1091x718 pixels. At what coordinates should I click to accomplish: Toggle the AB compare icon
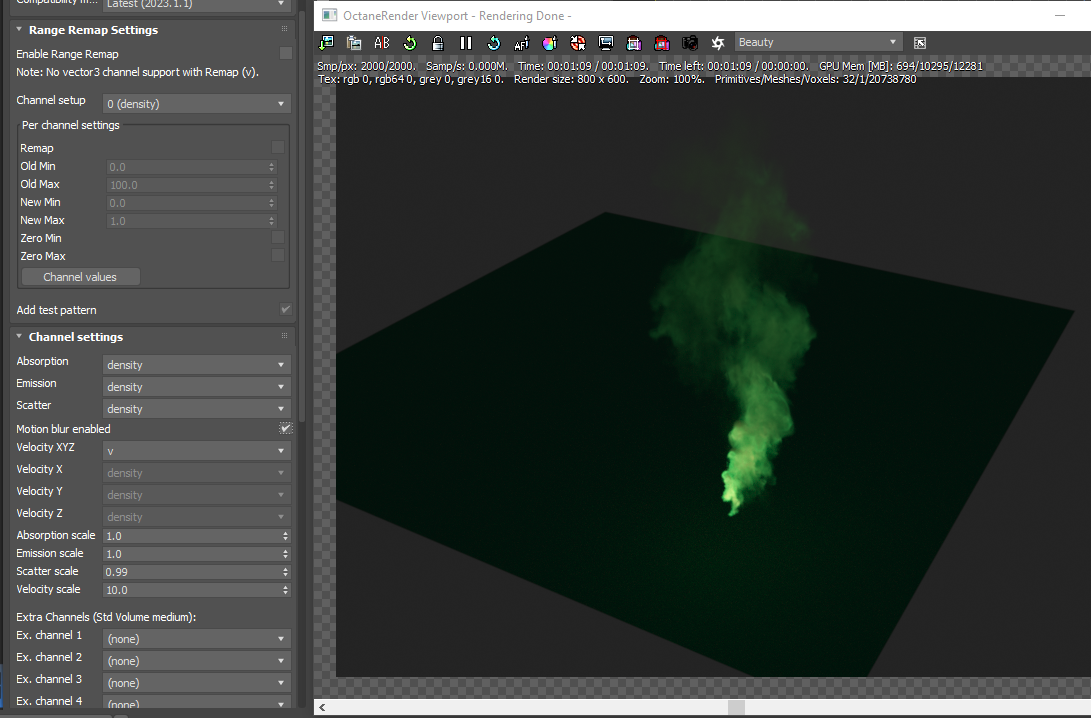tap(382, 43)
